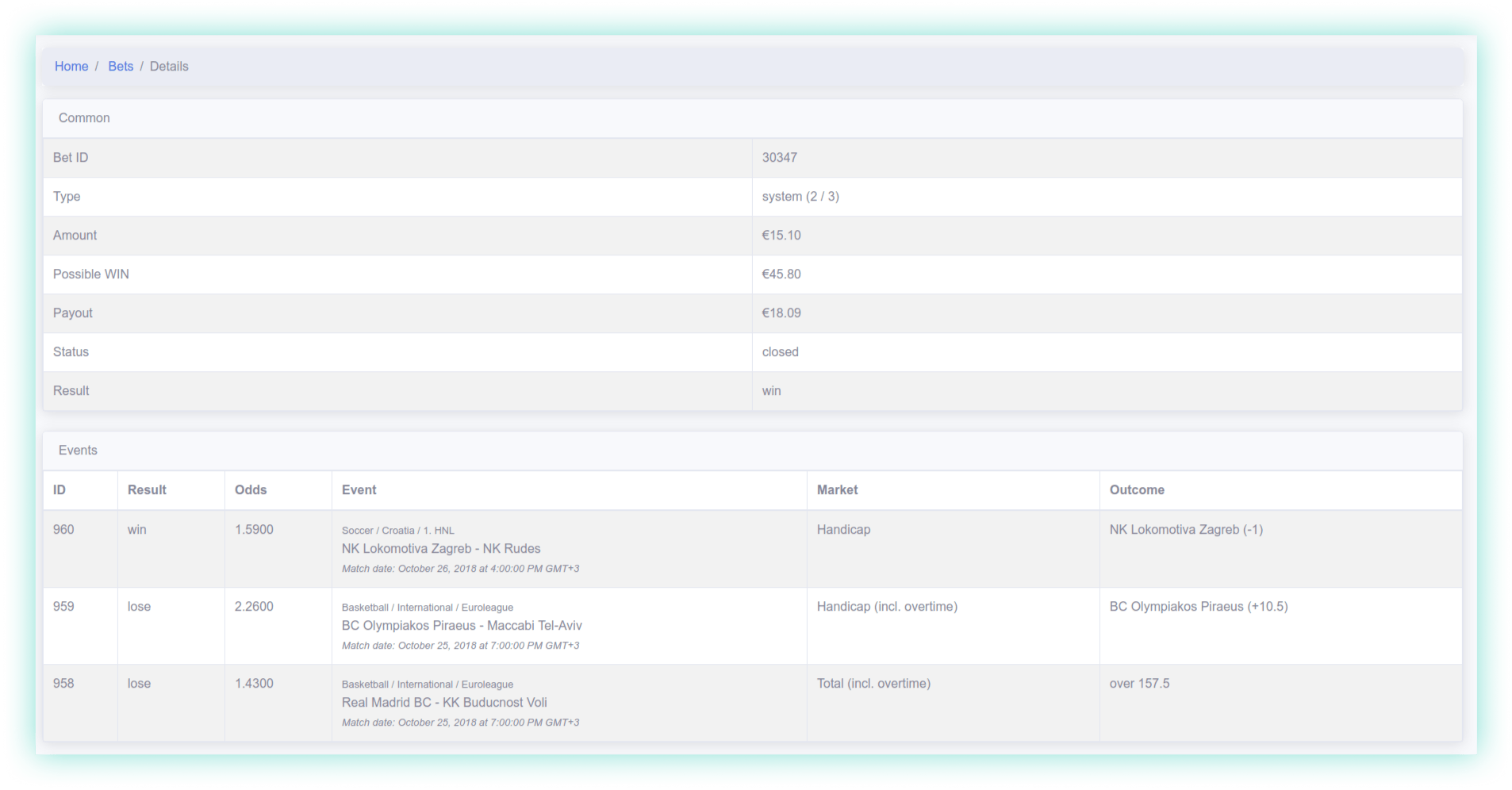Viewport: 1512px width, 790px height.
Task: Sort by the ID column header
Action: (59, 489)
